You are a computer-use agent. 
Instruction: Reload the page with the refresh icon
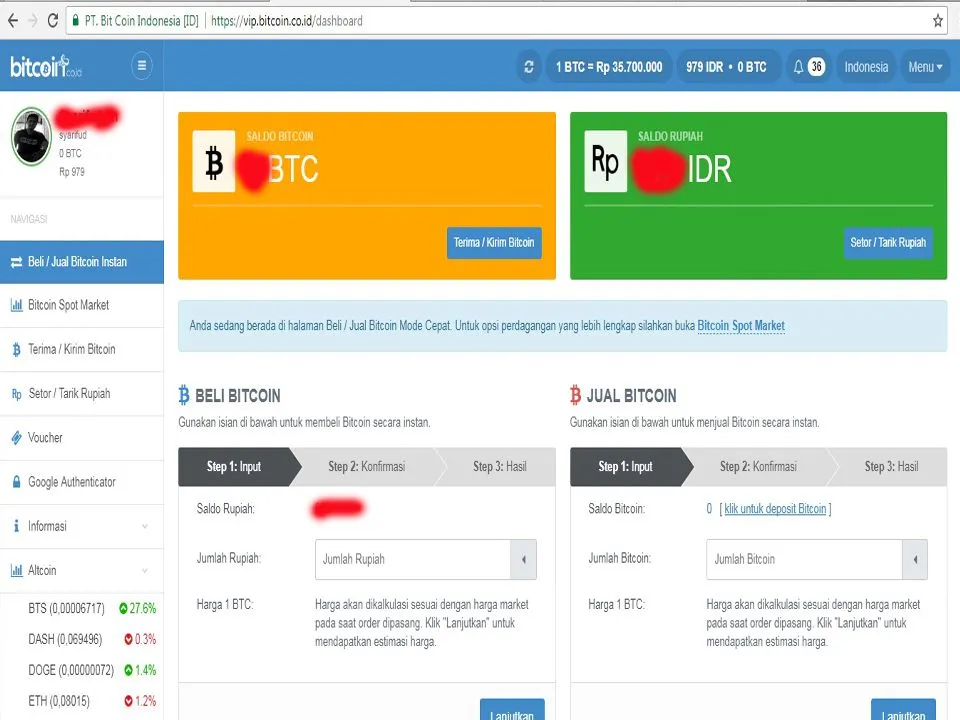pos(53,21)
